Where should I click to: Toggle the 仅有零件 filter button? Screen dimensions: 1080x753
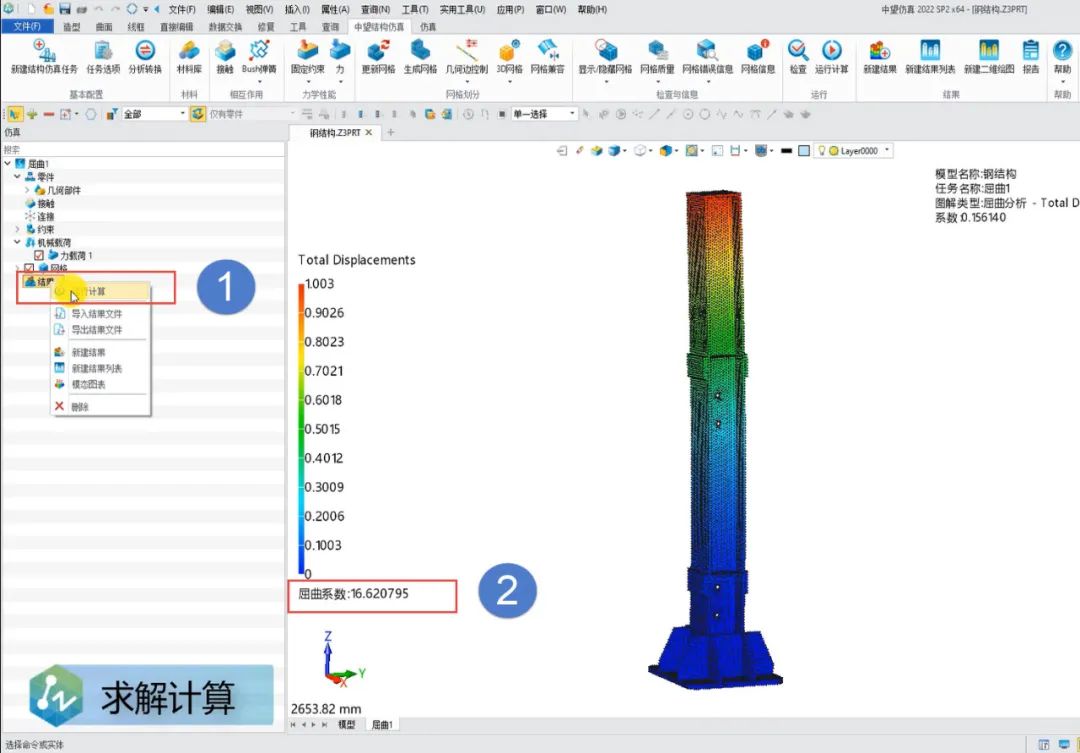(x=198, y=114)
